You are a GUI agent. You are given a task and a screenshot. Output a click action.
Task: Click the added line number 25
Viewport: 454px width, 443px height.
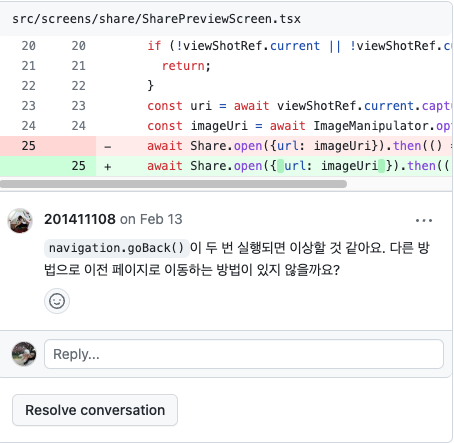[79, 166]
